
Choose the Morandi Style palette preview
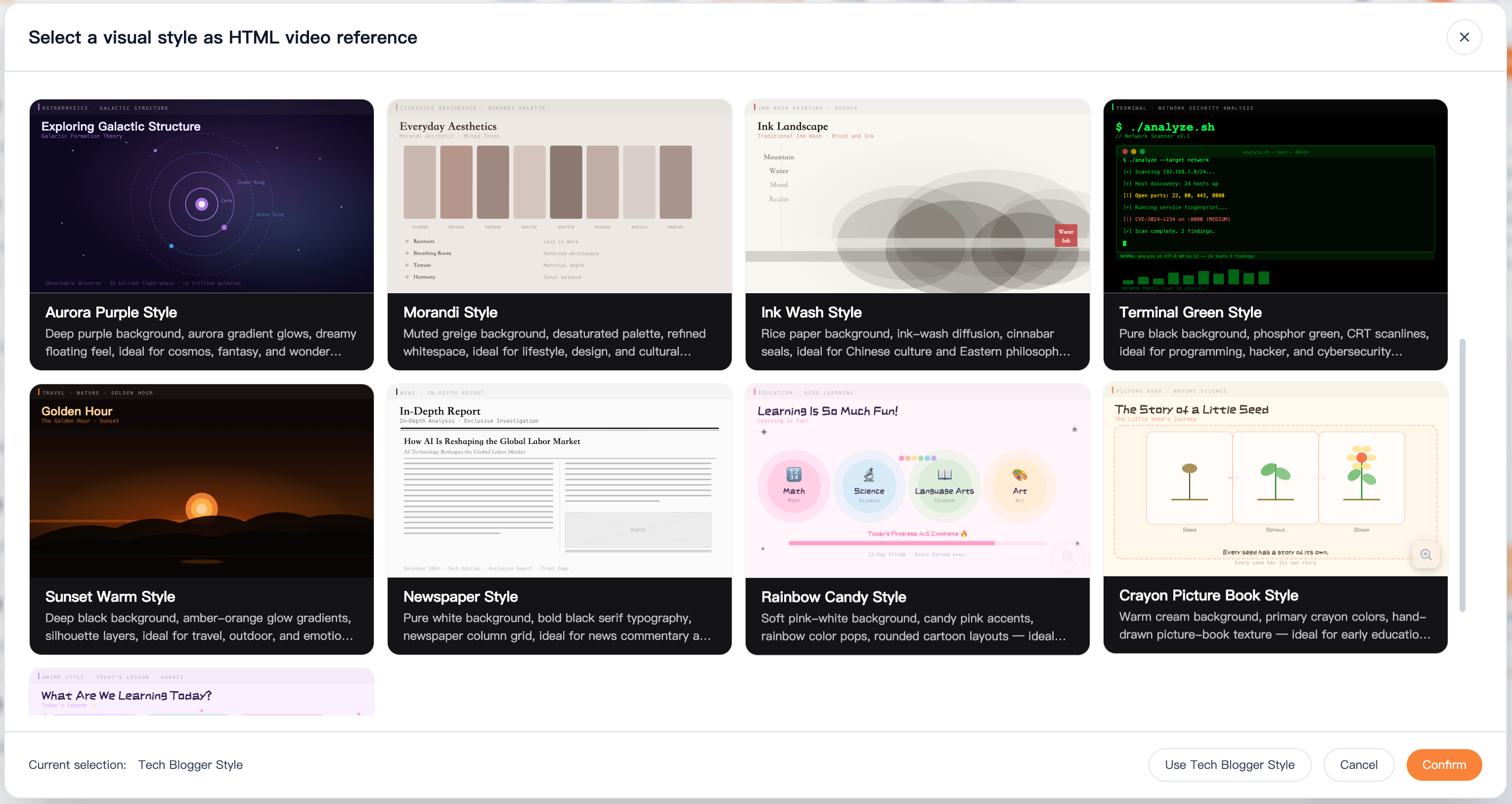[559, 196]
